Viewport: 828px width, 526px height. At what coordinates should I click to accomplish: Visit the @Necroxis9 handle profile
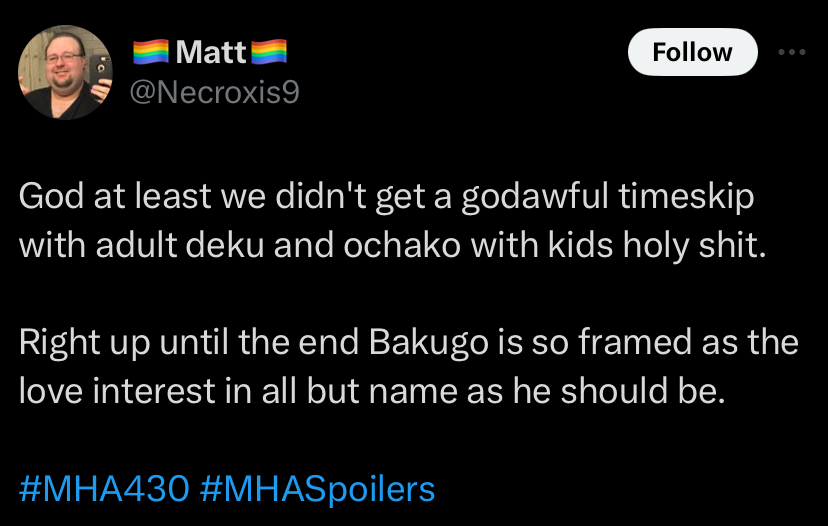[214, 92]
